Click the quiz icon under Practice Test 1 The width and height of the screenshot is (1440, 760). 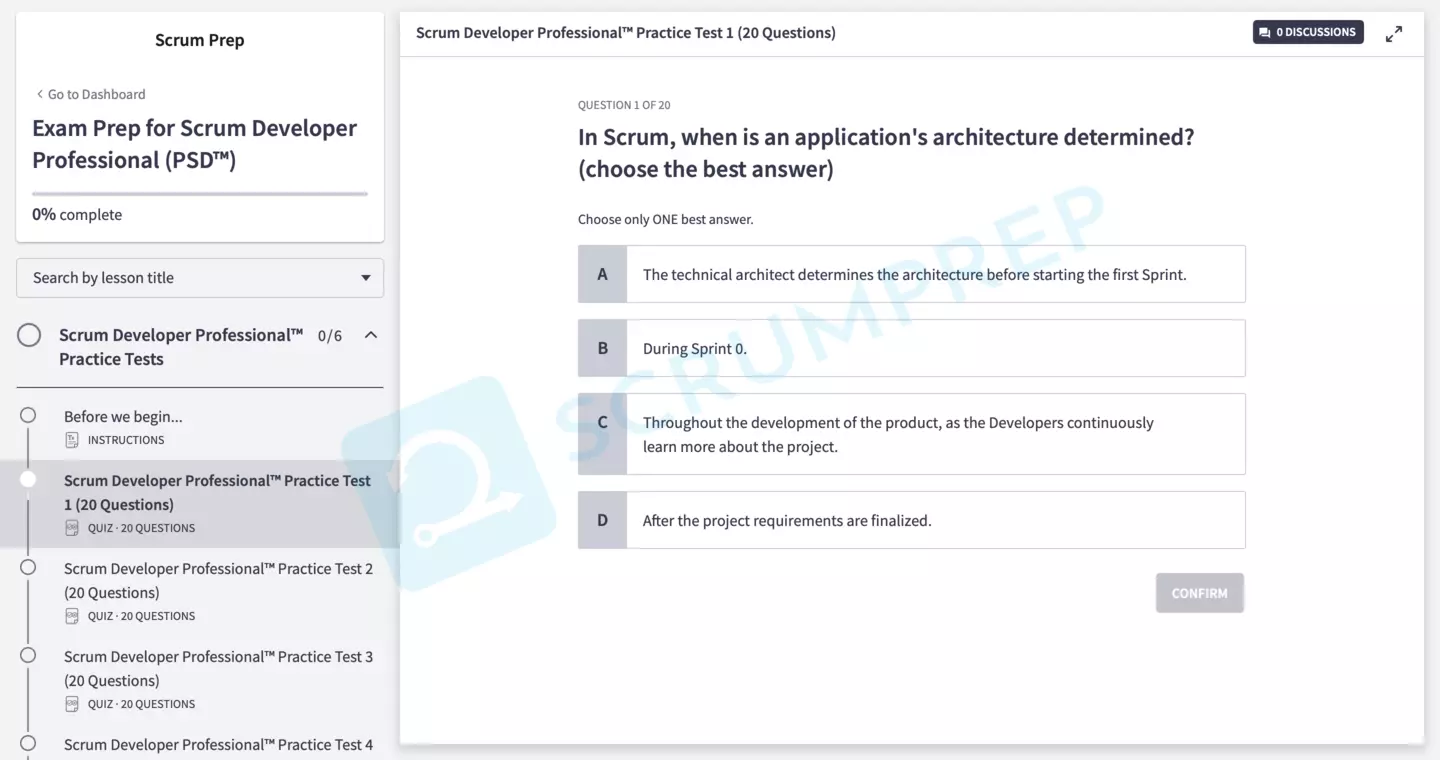click(72, 528)
